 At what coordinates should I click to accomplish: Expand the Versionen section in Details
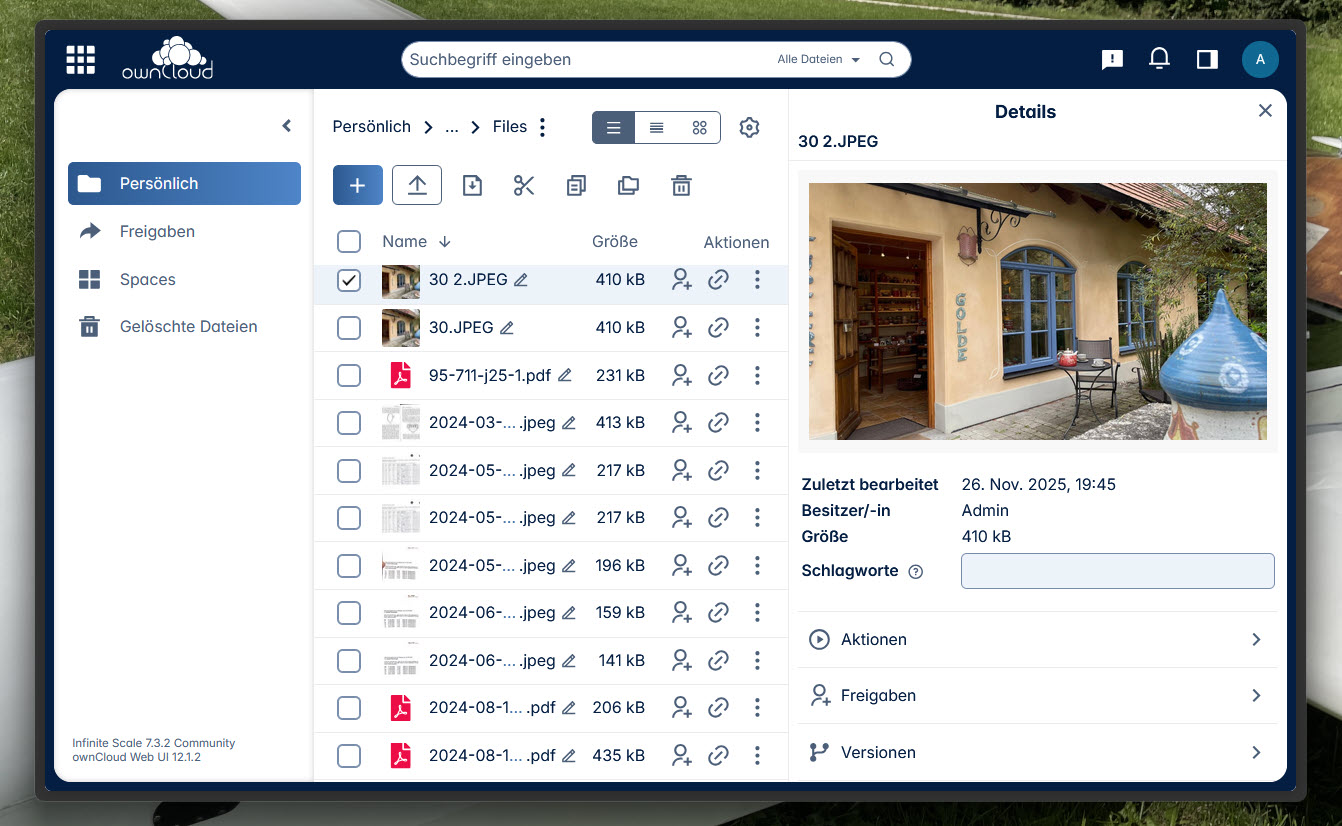pos(1037,752)
